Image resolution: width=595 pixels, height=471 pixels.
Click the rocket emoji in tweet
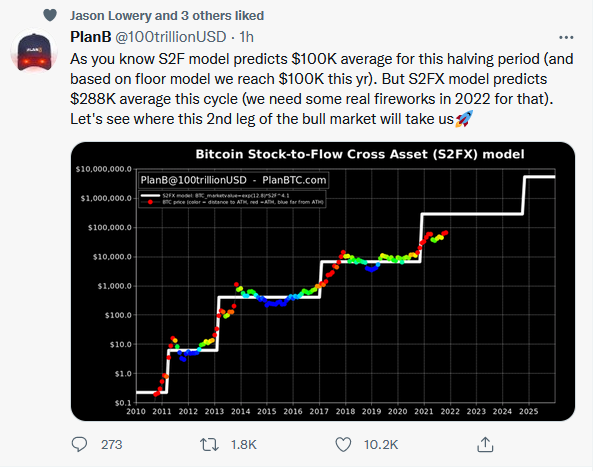(464, 119)
